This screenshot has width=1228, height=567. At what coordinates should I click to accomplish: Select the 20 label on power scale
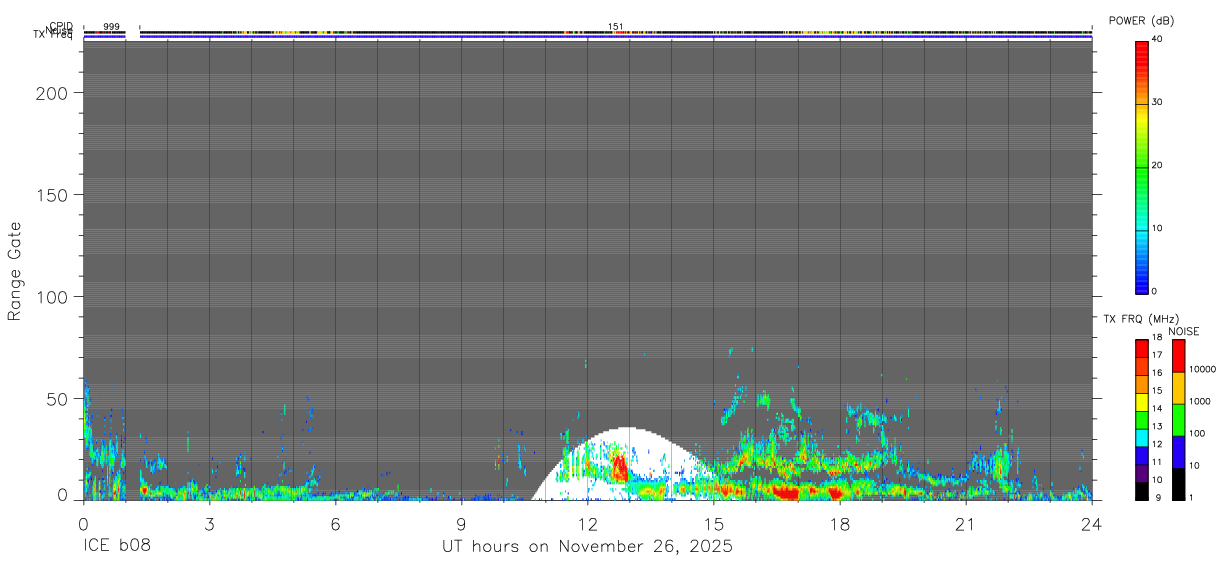[1156, 165]
